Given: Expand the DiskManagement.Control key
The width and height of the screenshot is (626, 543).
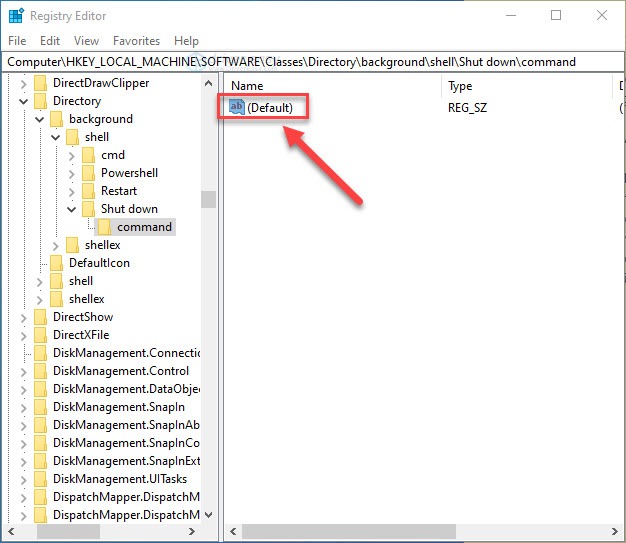Looking at the screenshot, I should point(24,372).
